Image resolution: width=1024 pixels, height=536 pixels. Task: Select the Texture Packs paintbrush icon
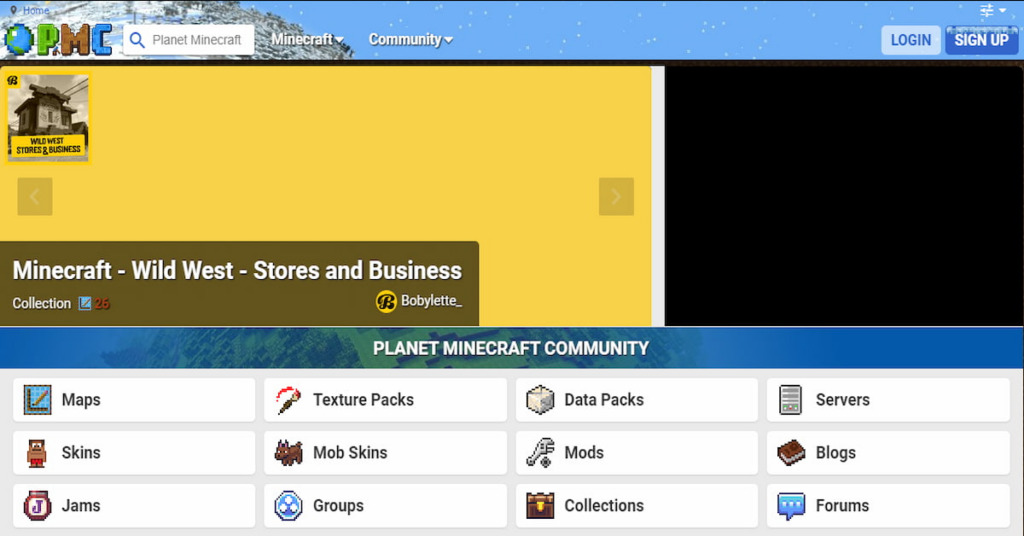pos(289,400)
